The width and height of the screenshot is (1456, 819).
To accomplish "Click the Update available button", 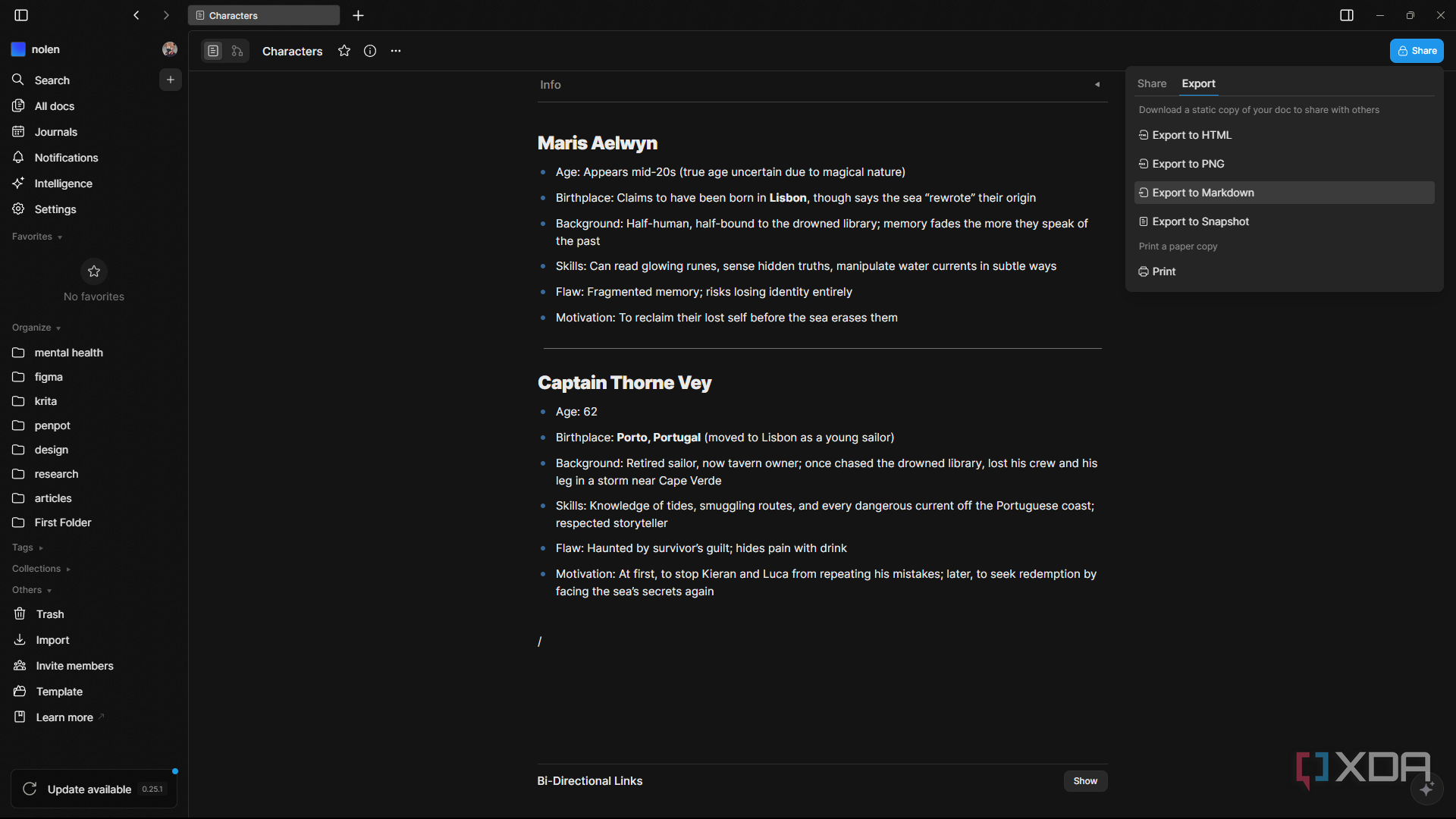I will tap(94, 789).
